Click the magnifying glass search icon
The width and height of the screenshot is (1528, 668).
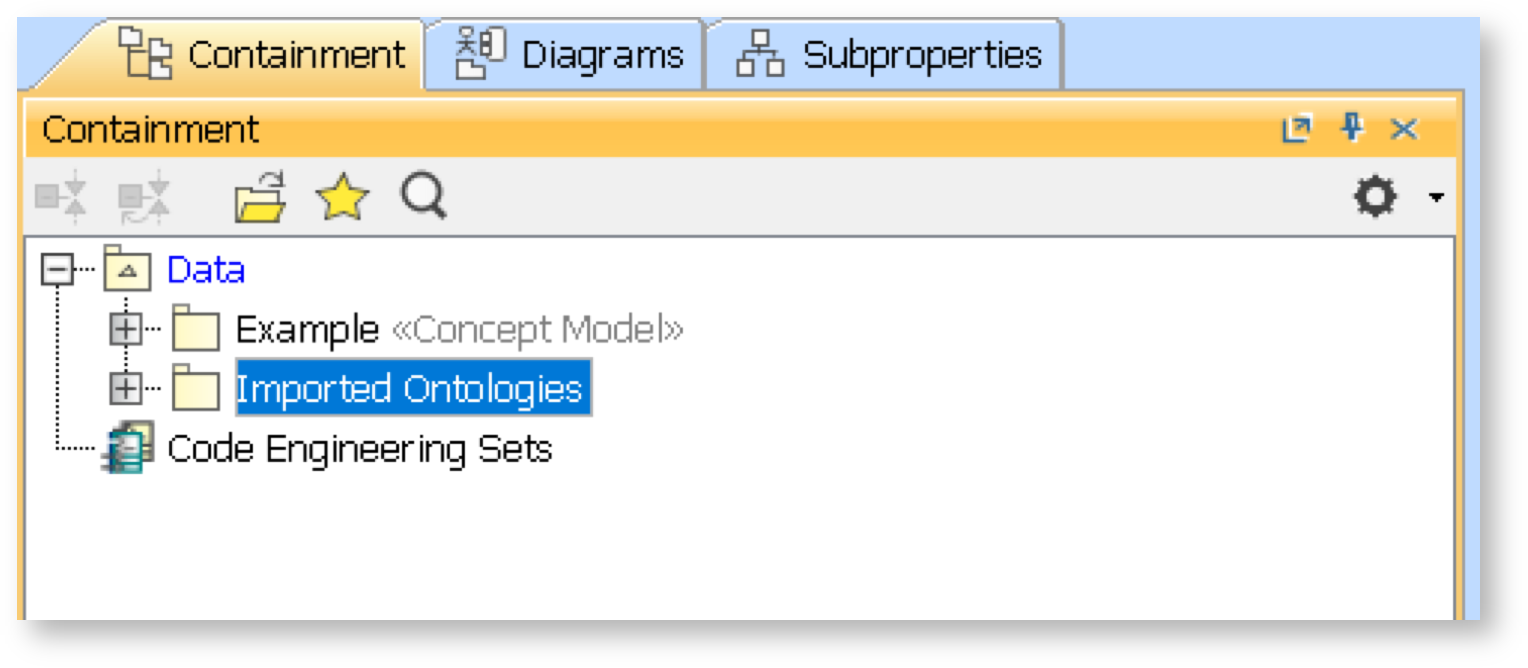[423, 197]
